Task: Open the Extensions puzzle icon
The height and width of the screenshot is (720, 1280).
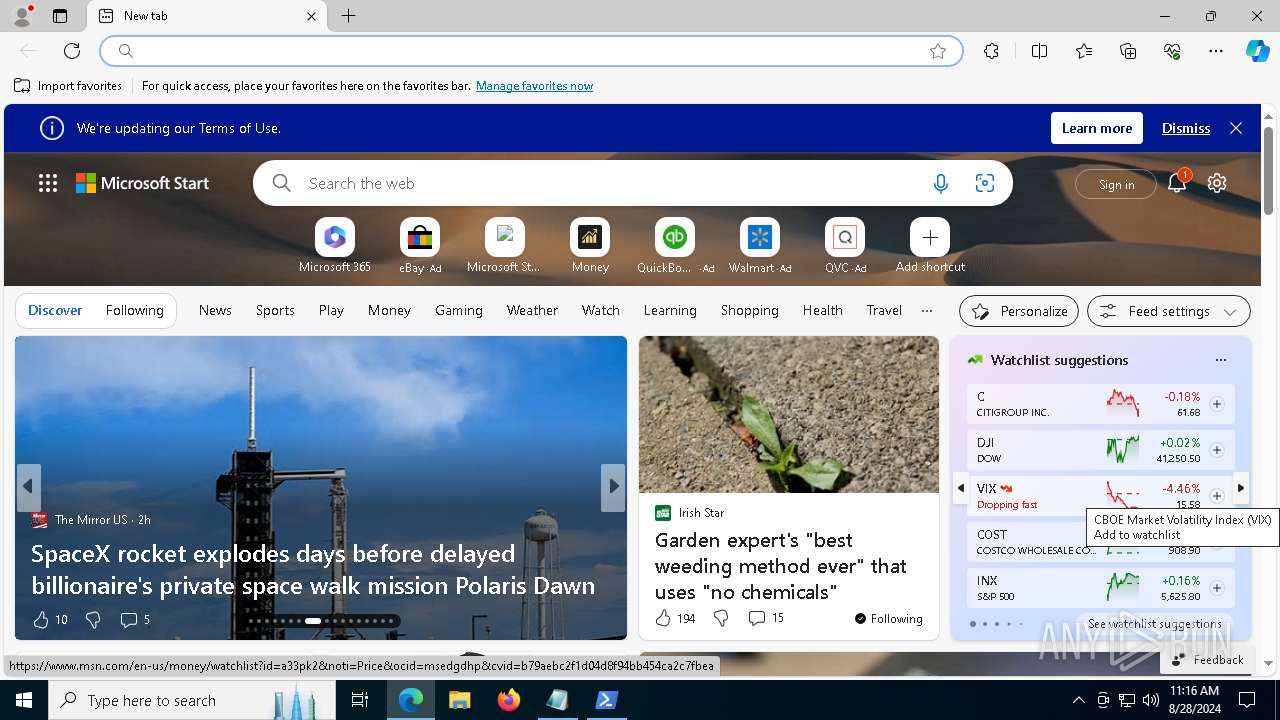Action: [991, 51]
